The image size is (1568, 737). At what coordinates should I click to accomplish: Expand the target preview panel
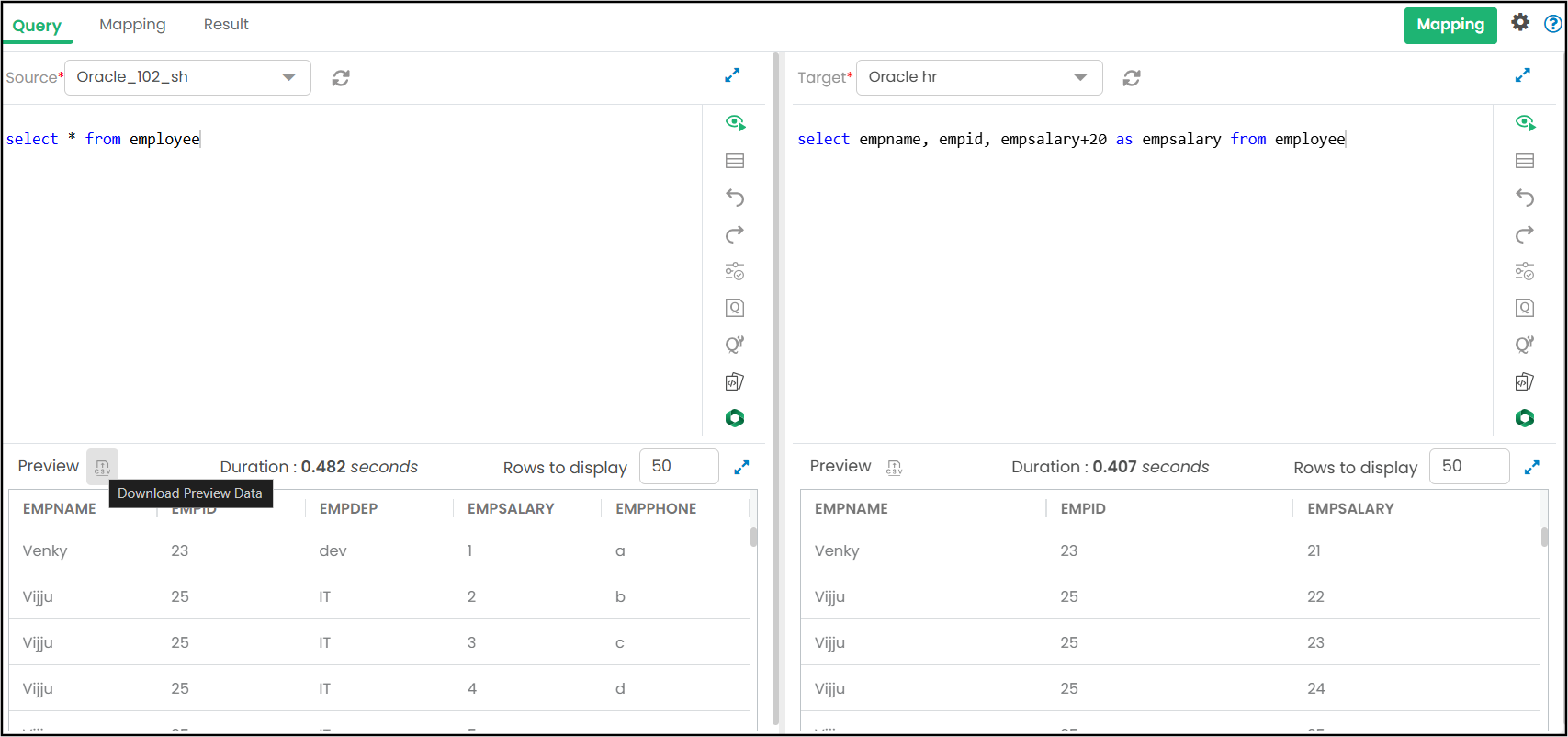point(1531,467)
